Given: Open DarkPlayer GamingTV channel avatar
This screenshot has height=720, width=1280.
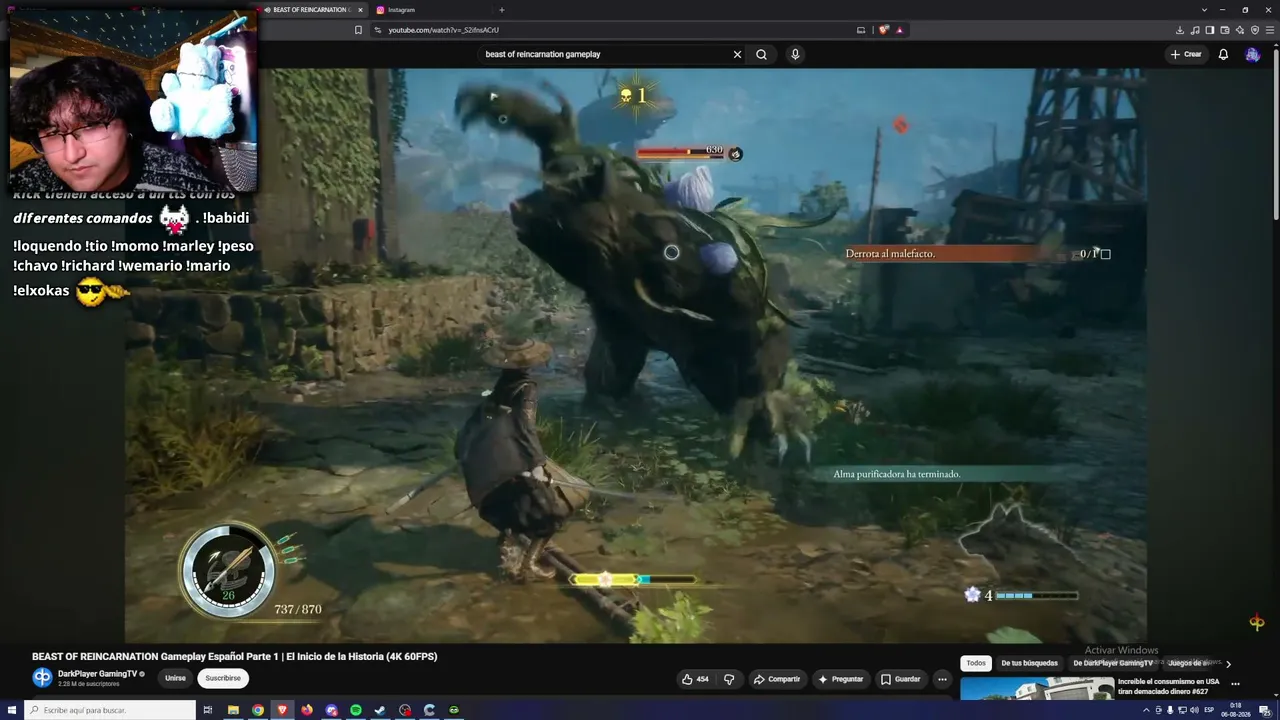Looking at the screenshot, I should [x=42, y=678].
